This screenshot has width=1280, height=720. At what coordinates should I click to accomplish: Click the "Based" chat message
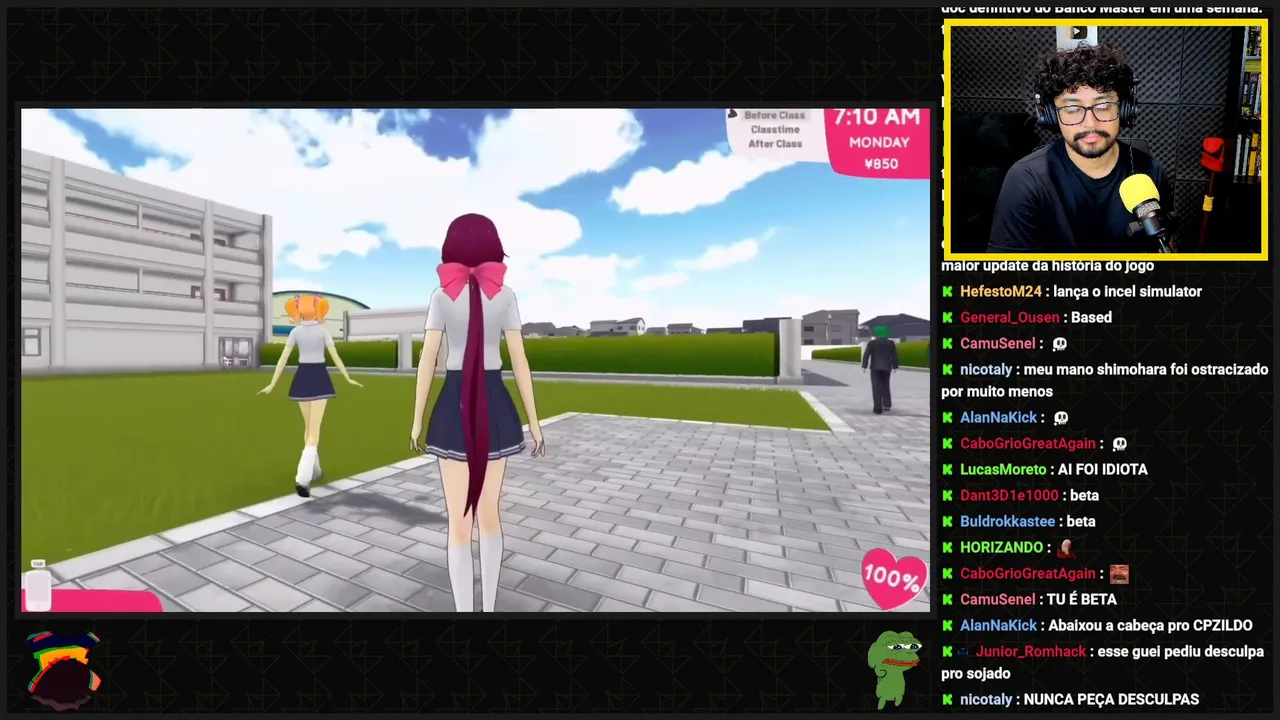pos(1091,317)
